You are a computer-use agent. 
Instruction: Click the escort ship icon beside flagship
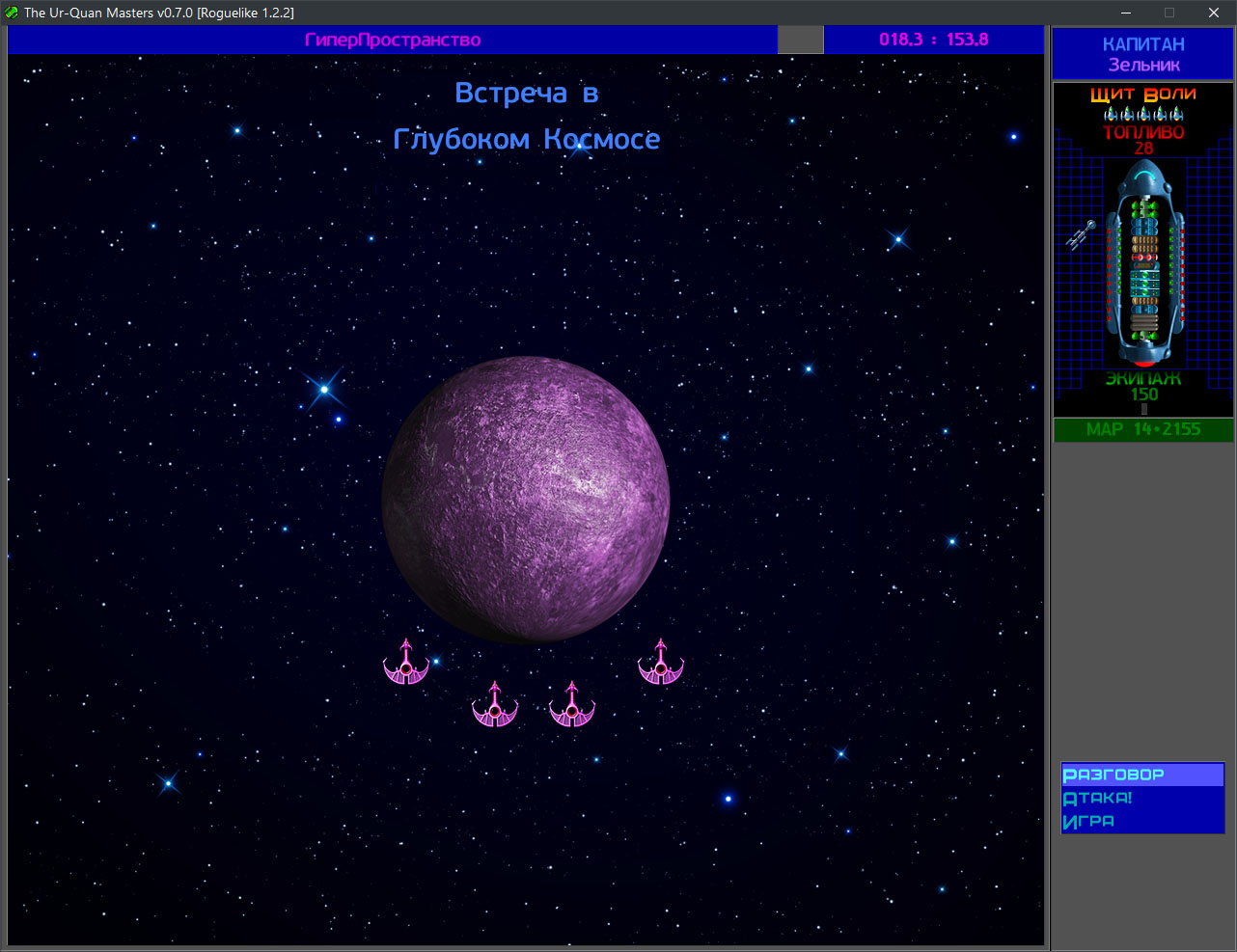(1081, 234)
